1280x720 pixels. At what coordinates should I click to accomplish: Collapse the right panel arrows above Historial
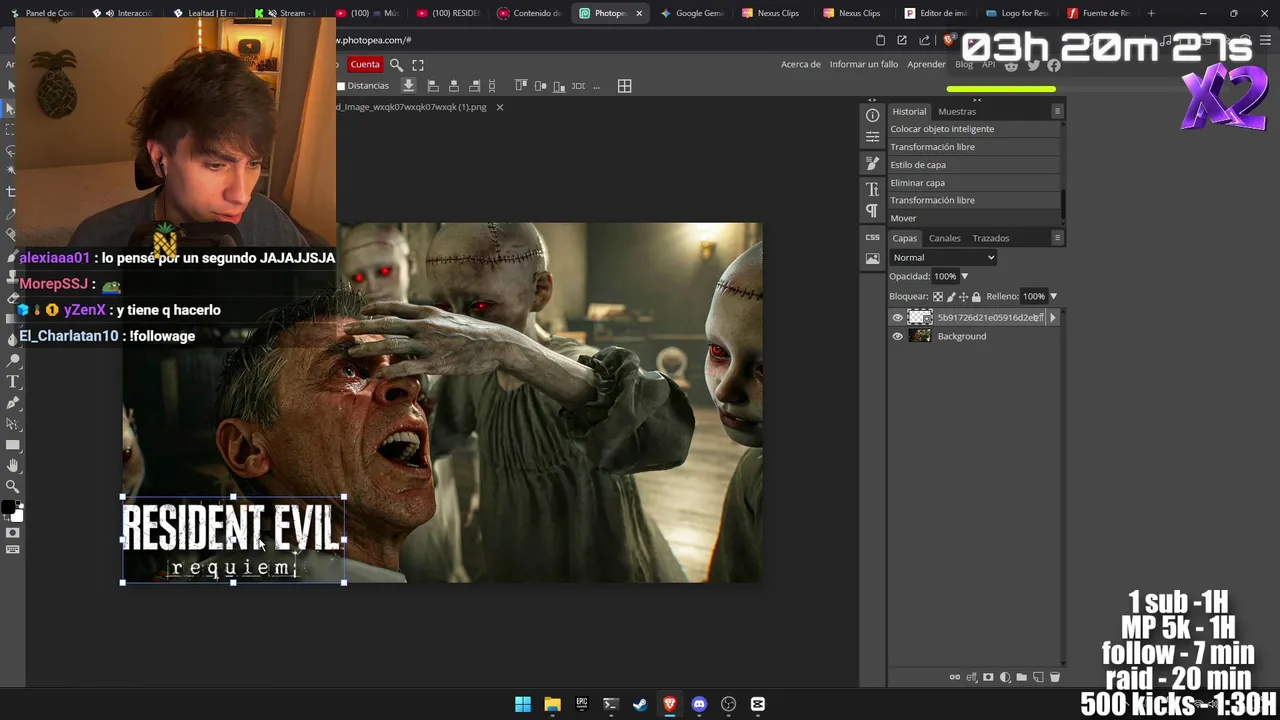[977, 100]
